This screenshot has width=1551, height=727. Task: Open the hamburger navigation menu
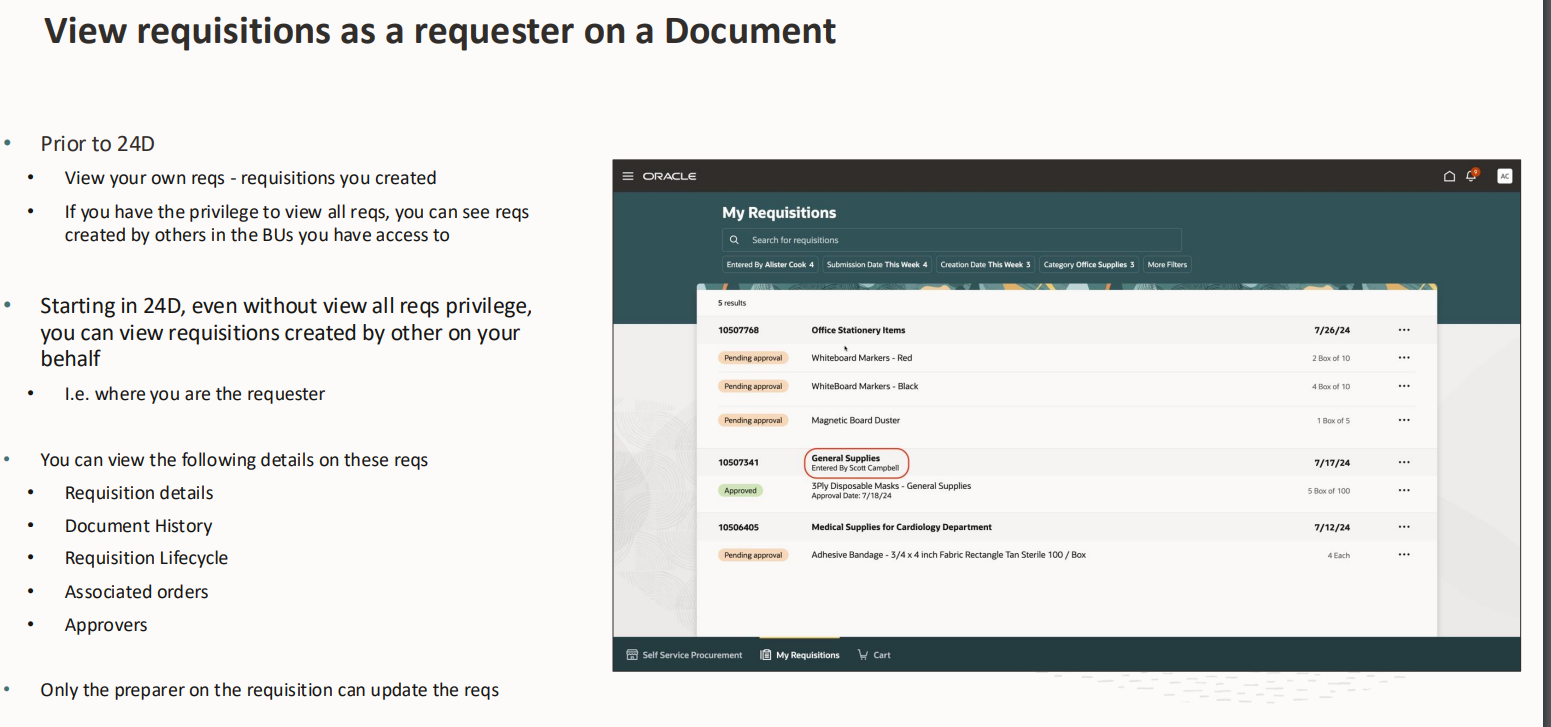pos(628,175)
